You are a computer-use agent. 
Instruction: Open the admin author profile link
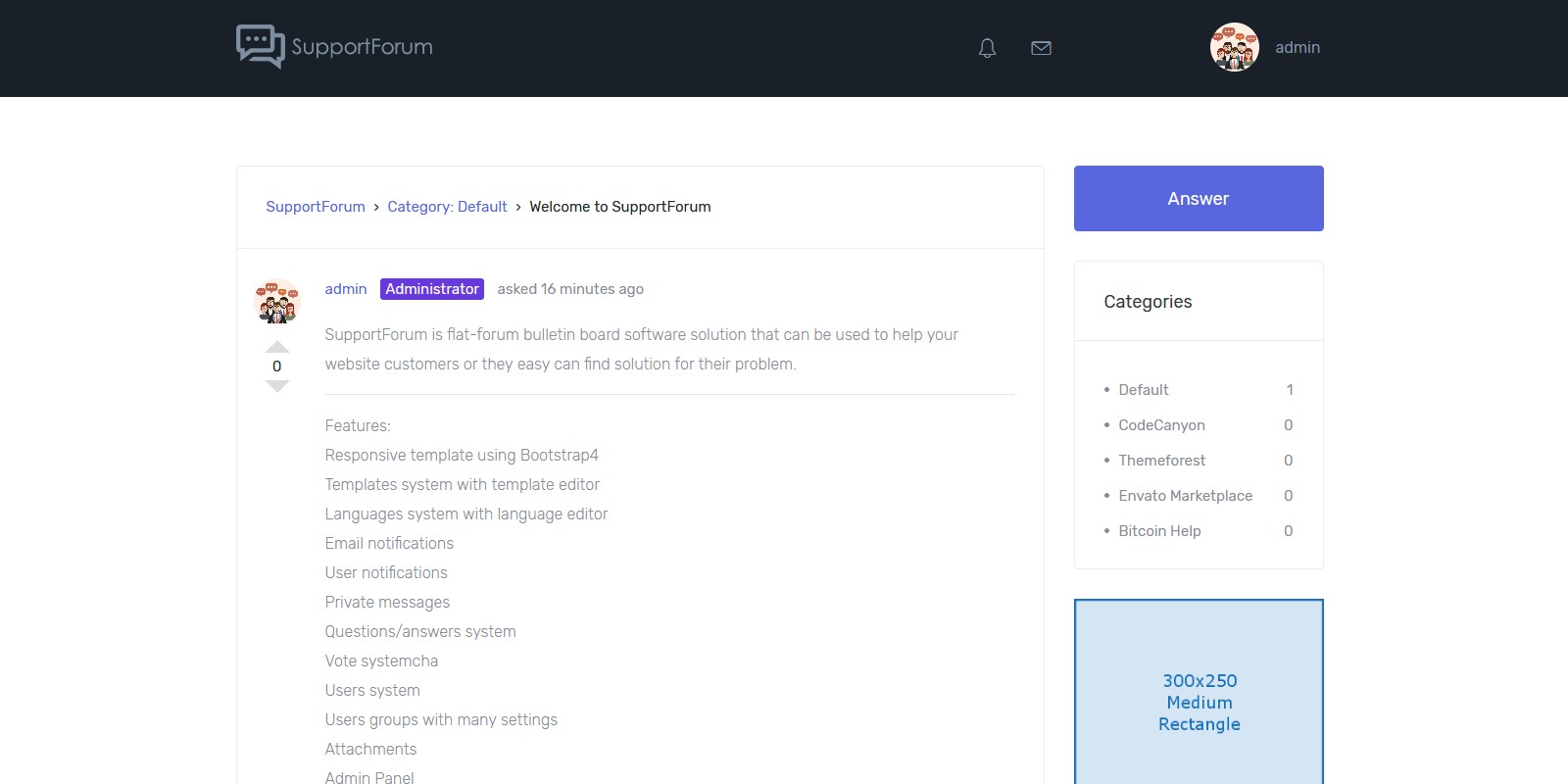coord(346,289)
